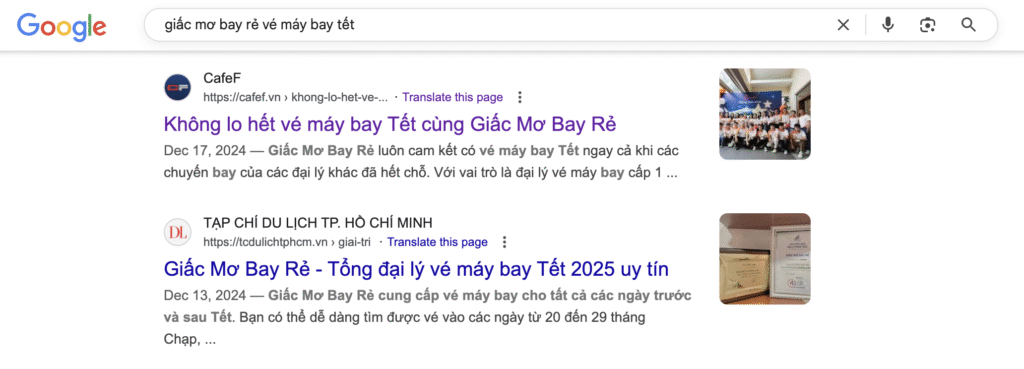Focus the search box query text

click(x=259, y=25)
